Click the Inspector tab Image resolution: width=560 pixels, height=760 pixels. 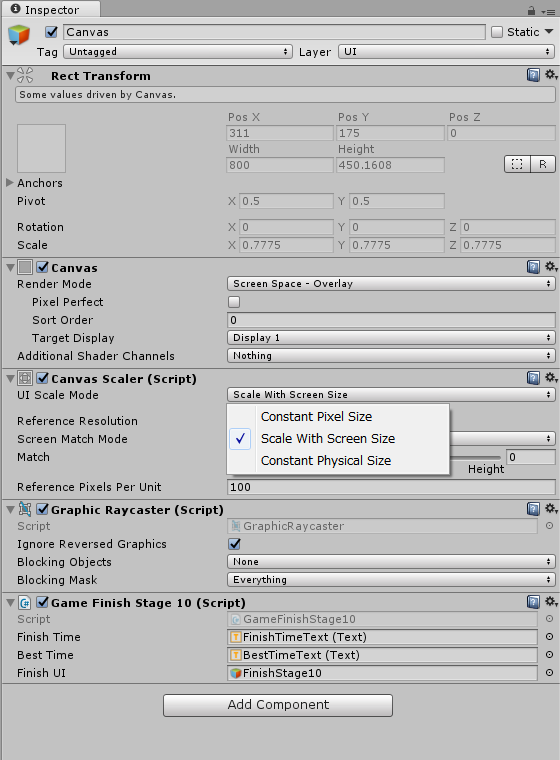tap(50, 9)
